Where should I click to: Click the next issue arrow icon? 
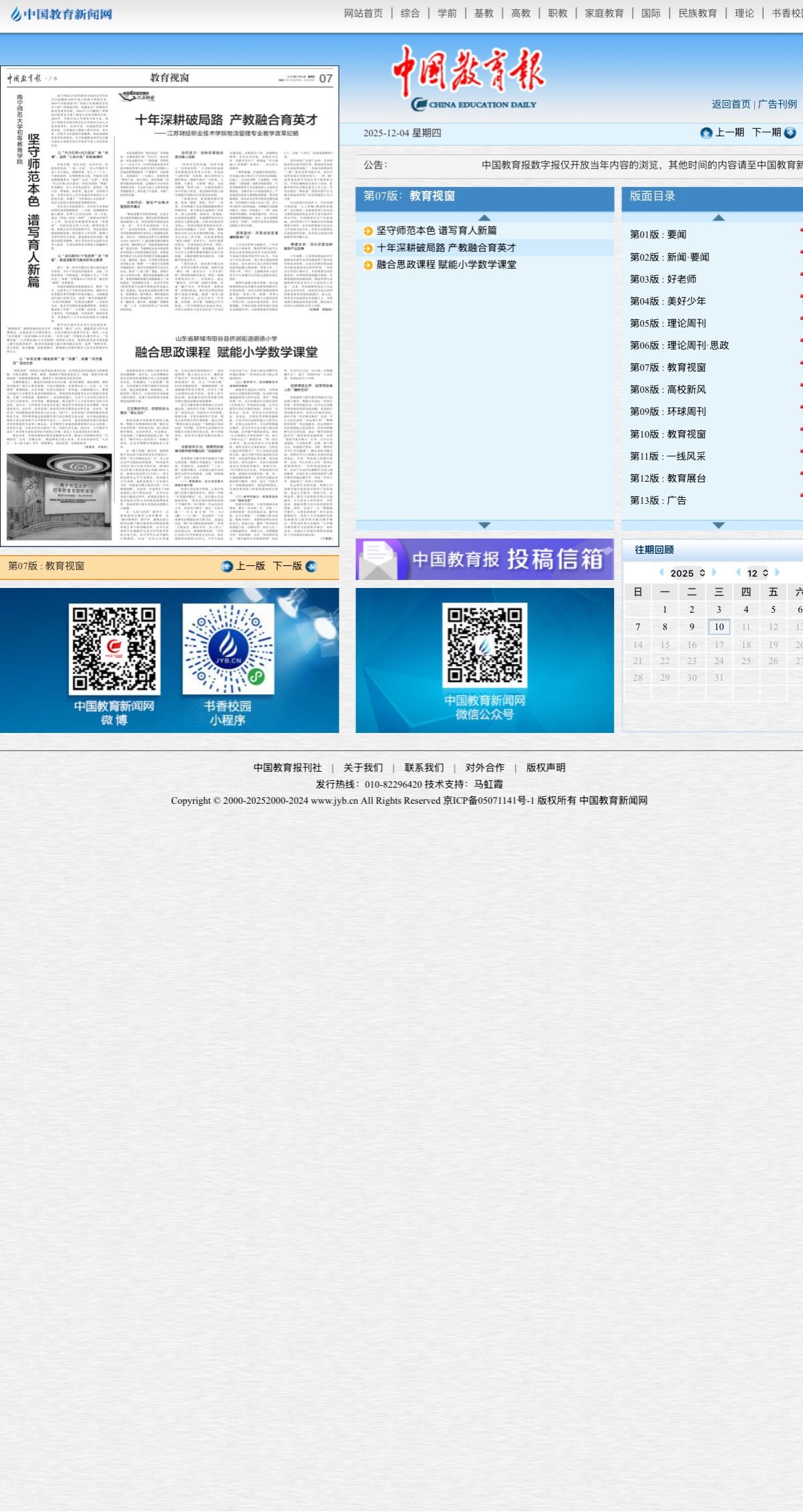pyautogui.click(x=790, y=133)
